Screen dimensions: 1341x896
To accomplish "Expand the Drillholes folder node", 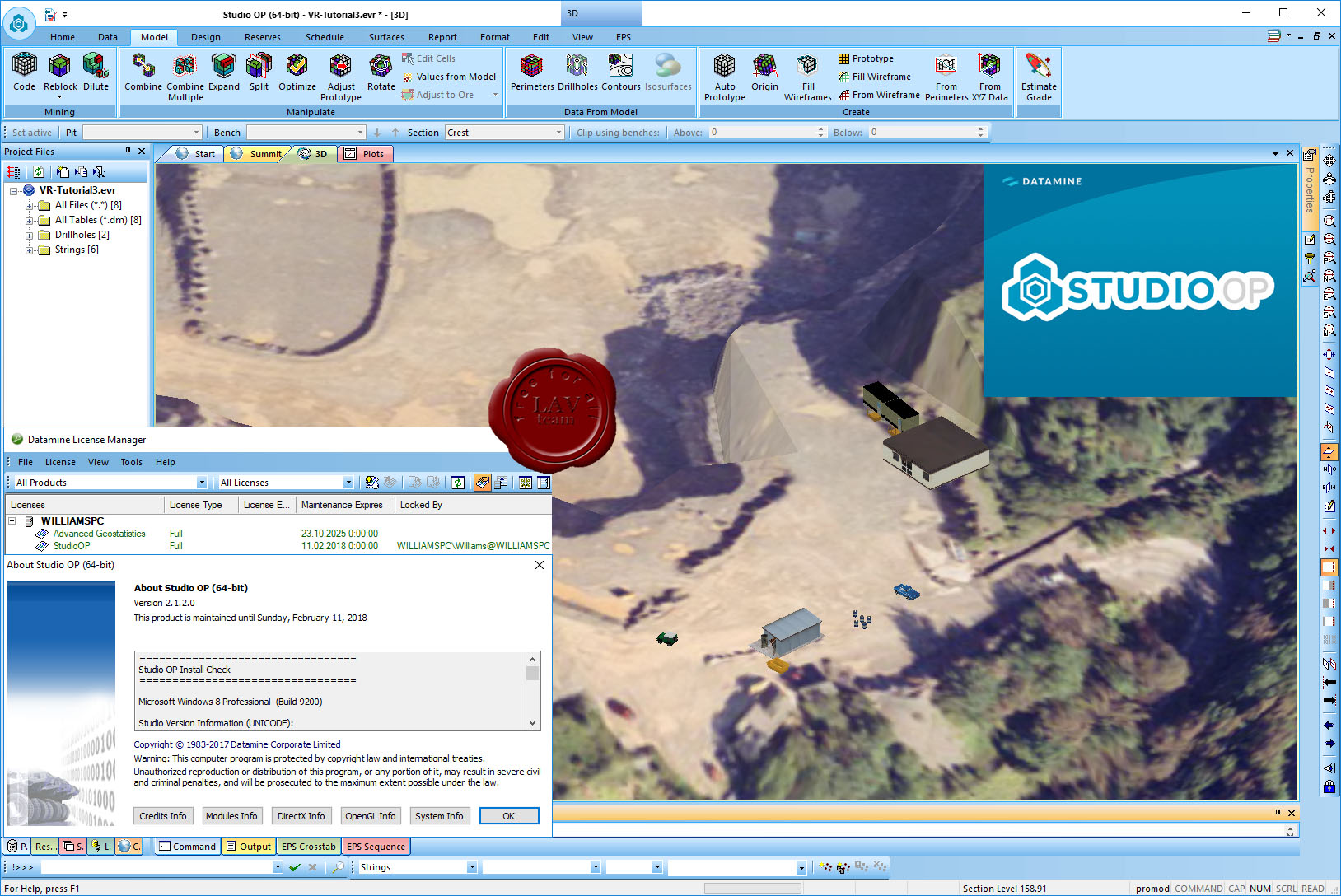I will tap(29, 235).
